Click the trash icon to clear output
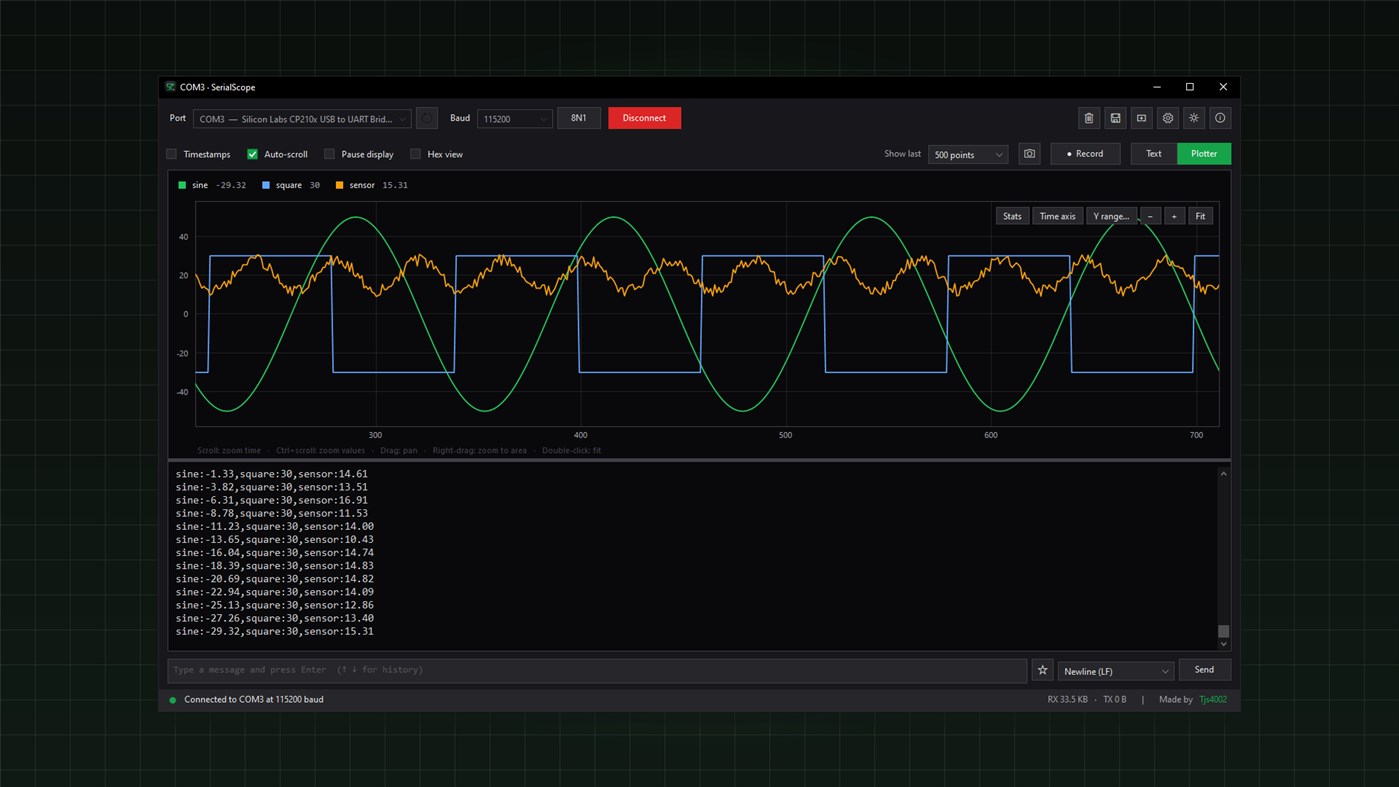 (1089, 118)
